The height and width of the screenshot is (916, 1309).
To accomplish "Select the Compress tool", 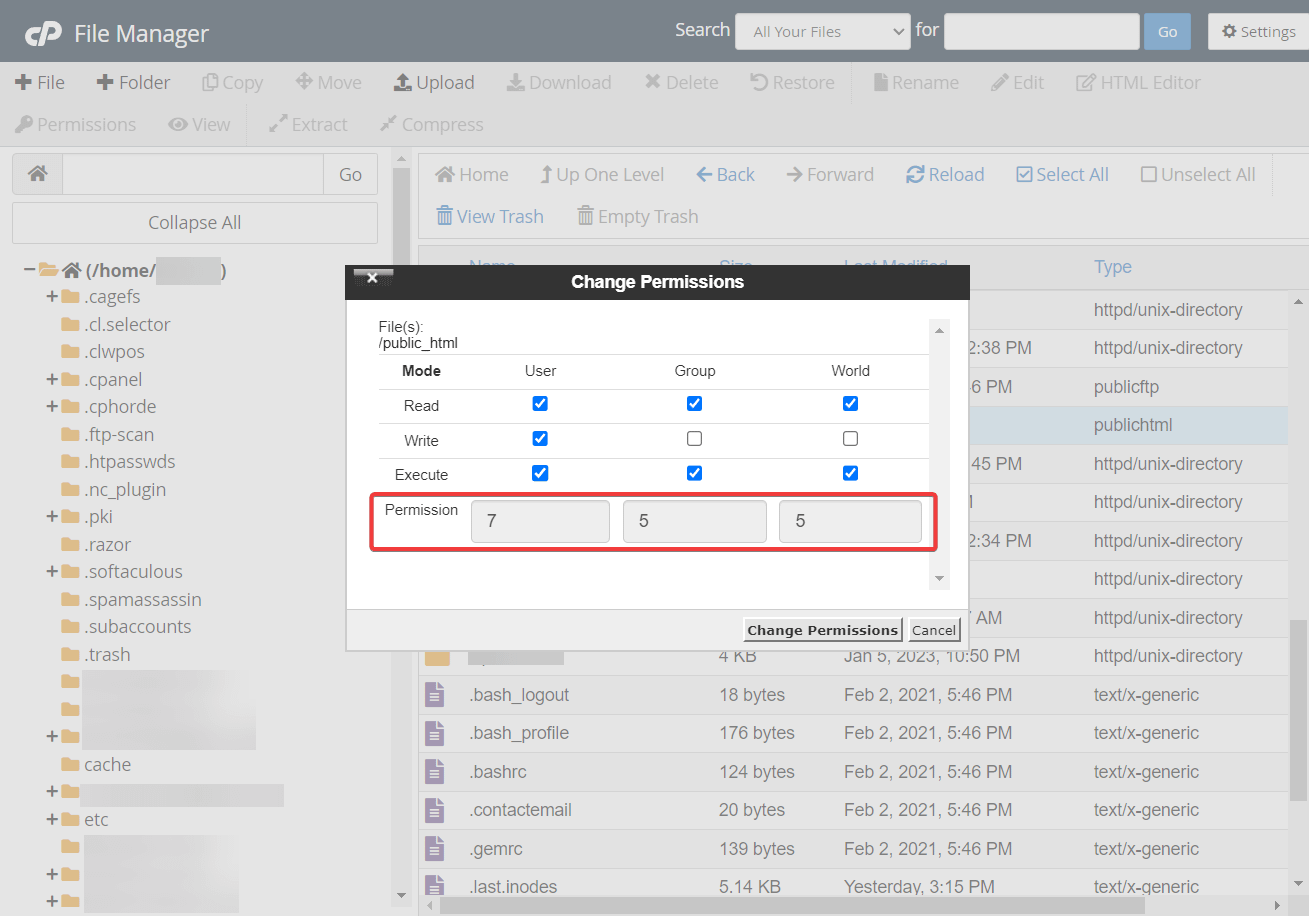I will (431, 124).
